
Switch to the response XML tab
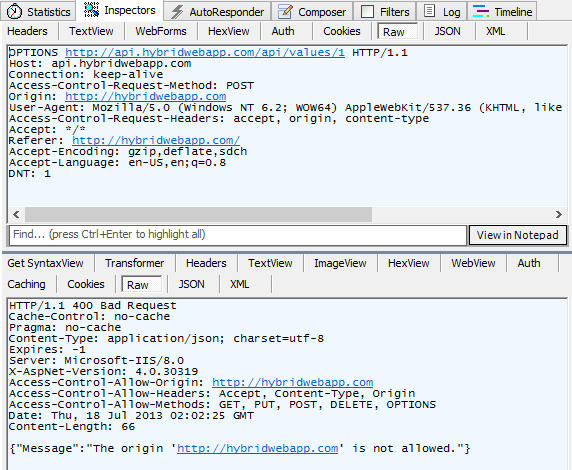239,284
